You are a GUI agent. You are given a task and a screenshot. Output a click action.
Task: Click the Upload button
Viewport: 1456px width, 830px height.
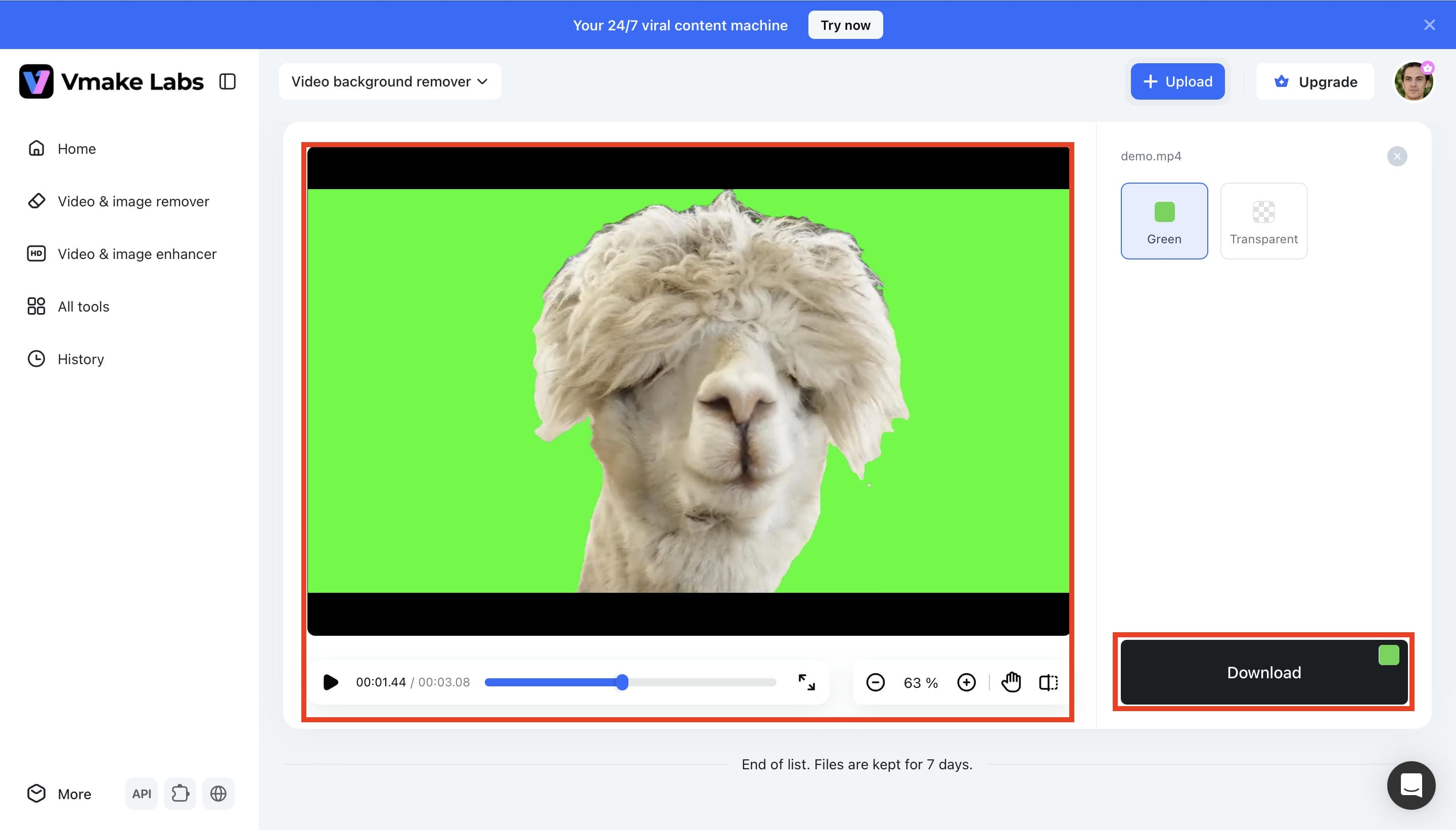click(1177, 81)
